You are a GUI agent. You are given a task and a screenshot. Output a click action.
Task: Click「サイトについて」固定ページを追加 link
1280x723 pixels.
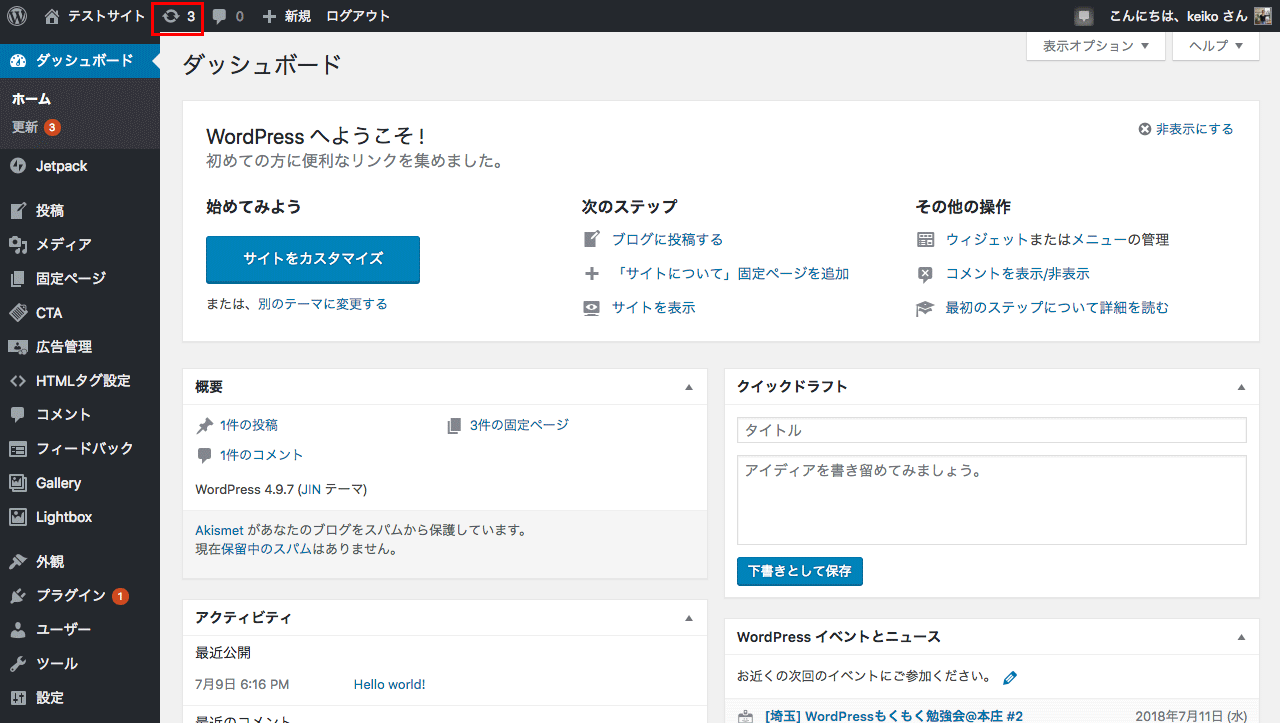click(x=730, y=274)
